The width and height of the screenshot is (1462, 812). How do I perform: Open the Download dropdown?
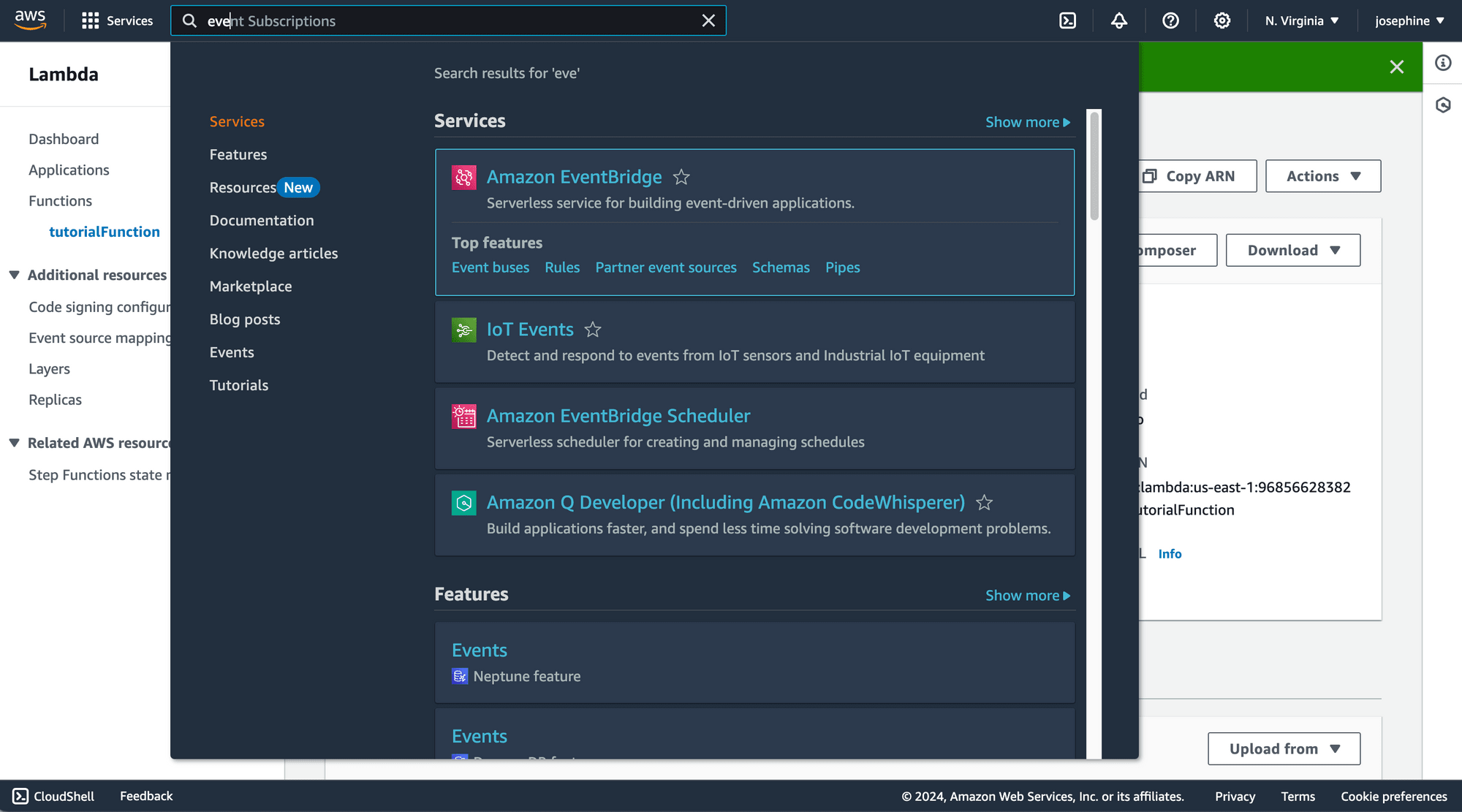point(1292,250)
